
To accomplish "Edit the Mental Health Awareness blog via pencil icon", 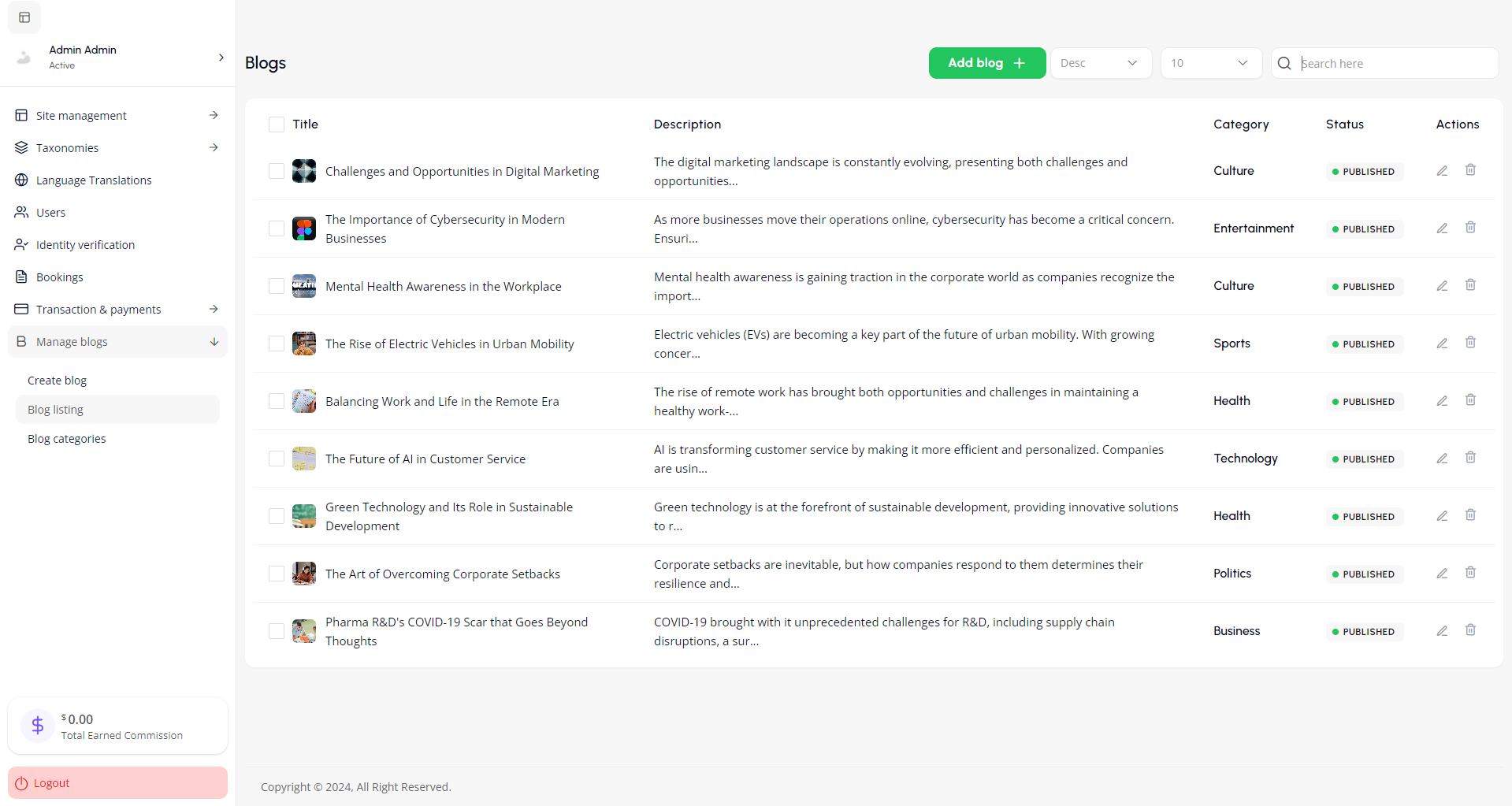I will point(1442,286).
